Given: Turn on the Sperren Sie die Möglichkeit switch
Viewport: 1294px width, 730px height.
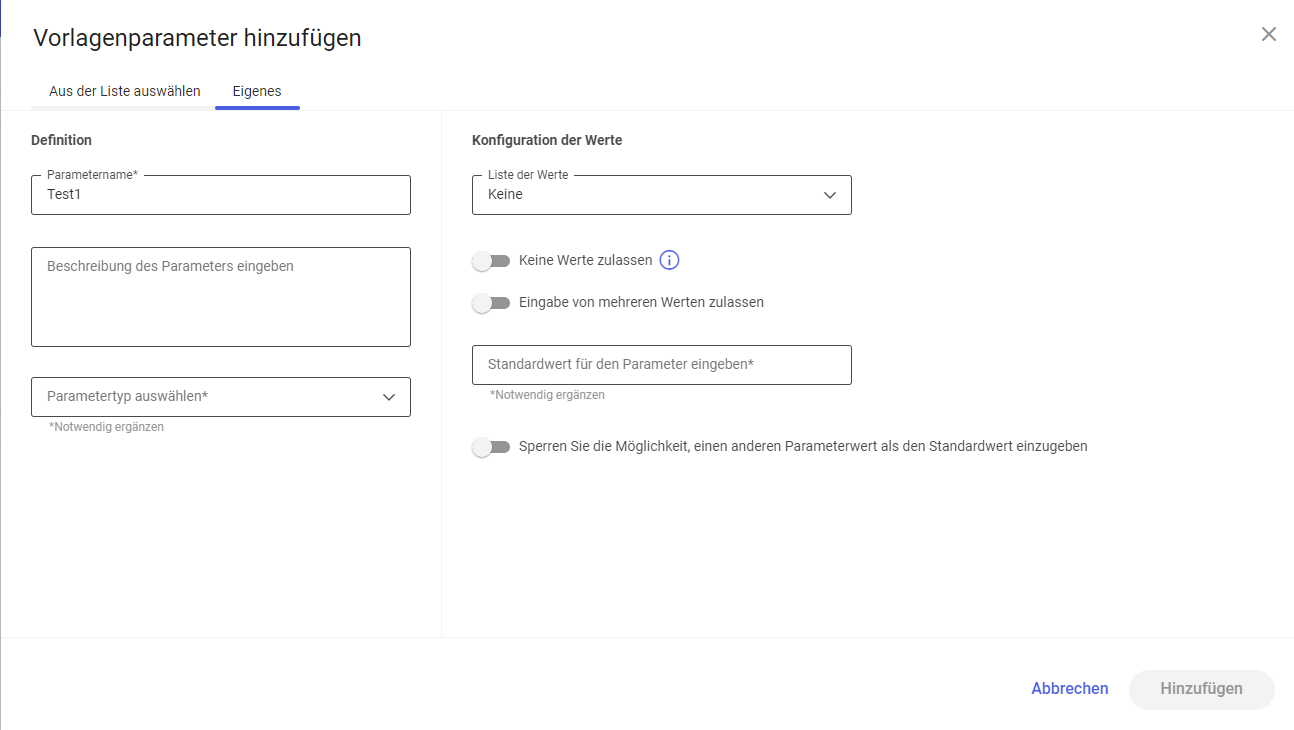Looking at the screenshot, I should point(491,447).
